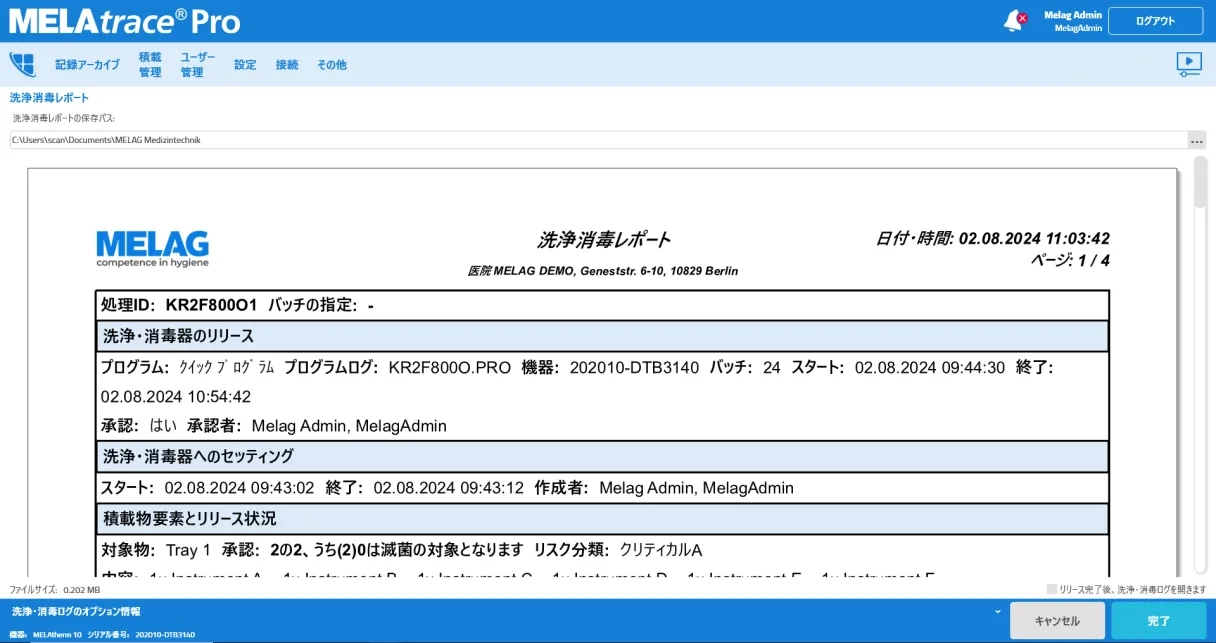
Task: Click the ログアウト button
Action: click(x=1155, y=21)
